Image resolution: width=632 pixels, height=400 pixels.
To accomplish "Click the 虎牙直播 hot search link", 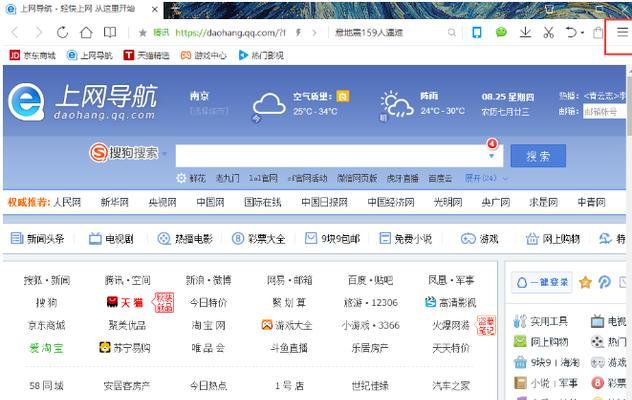I will click(x=402, y=178).
